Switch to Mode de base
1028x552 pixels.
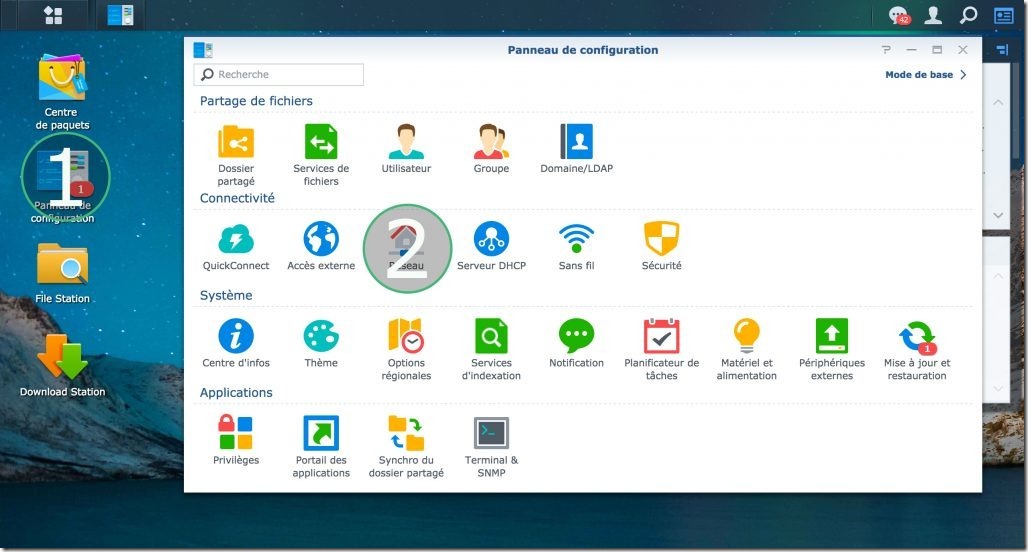point(926,75)
